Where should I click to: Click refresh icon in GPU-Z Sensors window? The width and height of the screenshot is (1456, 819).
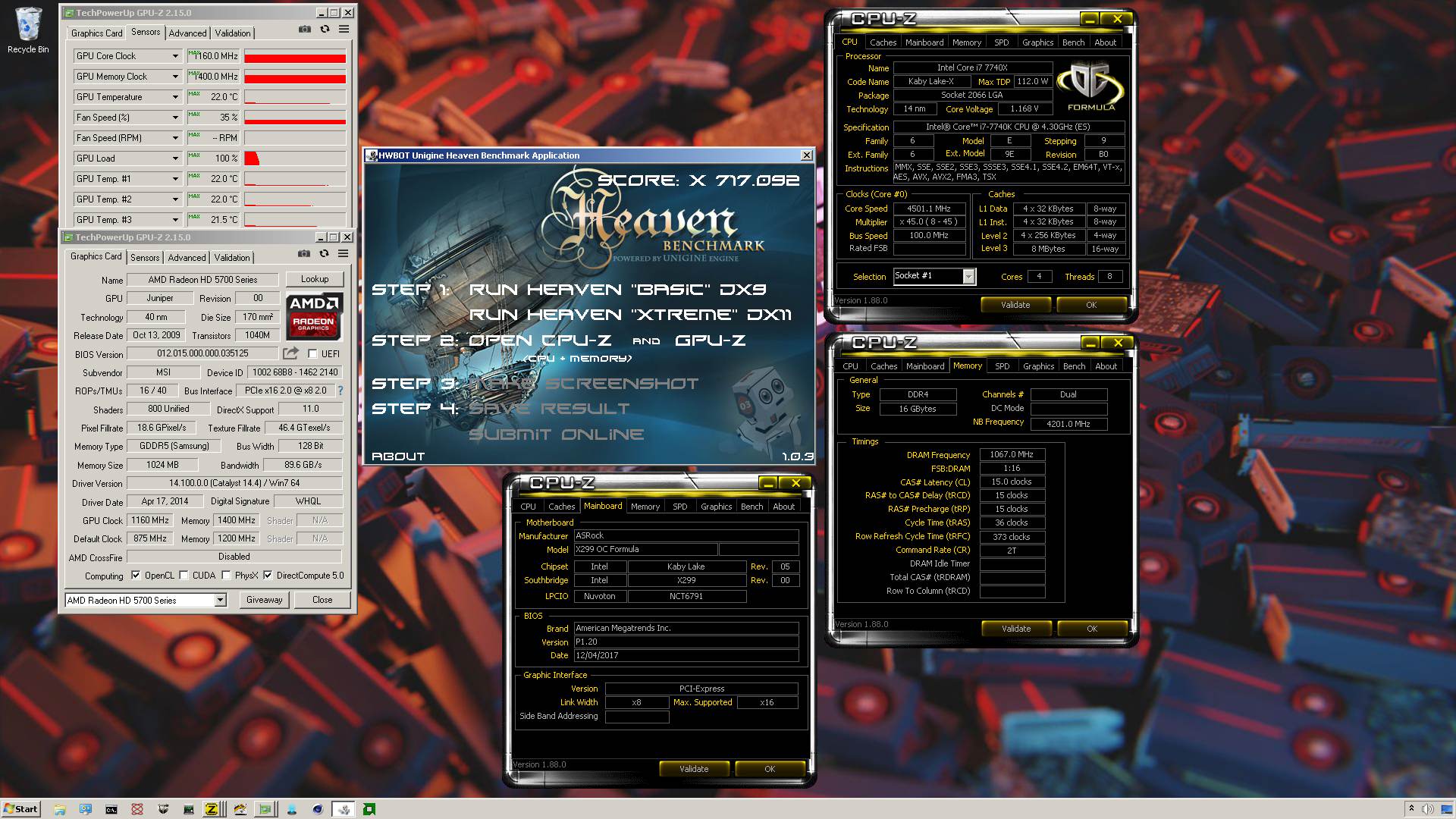click(x=325, y=29)
